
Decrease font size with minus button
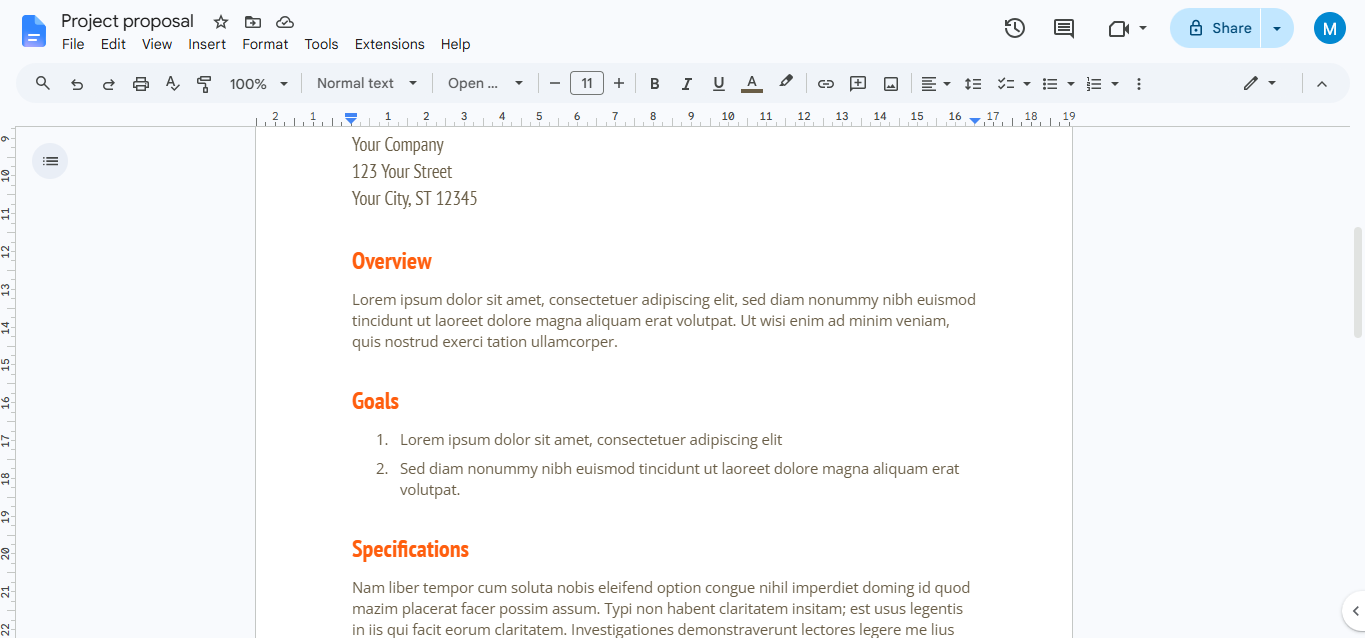pyautogui.click(x=555, y=84)
